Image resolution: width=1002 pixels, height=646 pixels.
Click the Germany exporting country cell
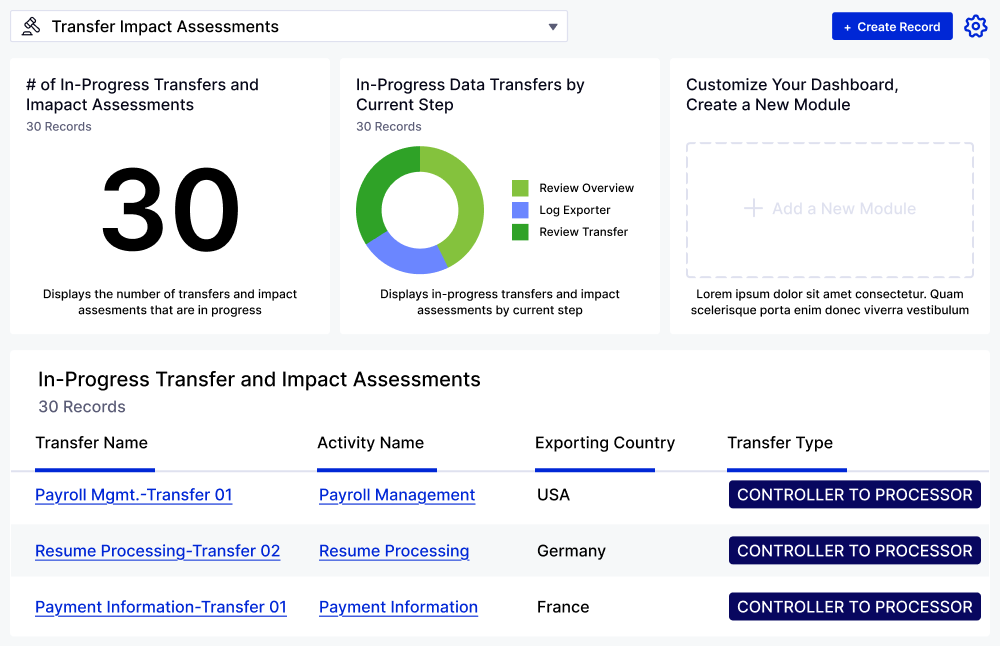pyautogui.click(x=571, y=551)
